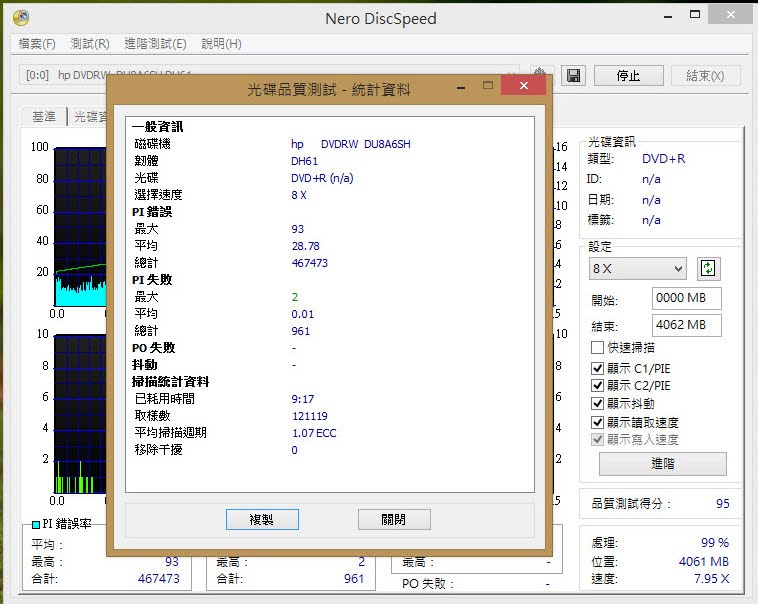Uncheck 顯示 C2/PIE checkbox

[597, 385]
